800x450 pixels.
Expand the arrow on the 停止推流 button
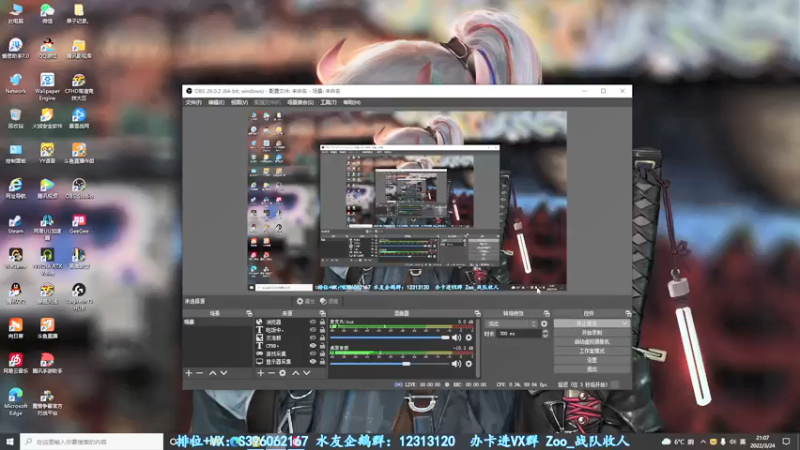tap(625, 323)
